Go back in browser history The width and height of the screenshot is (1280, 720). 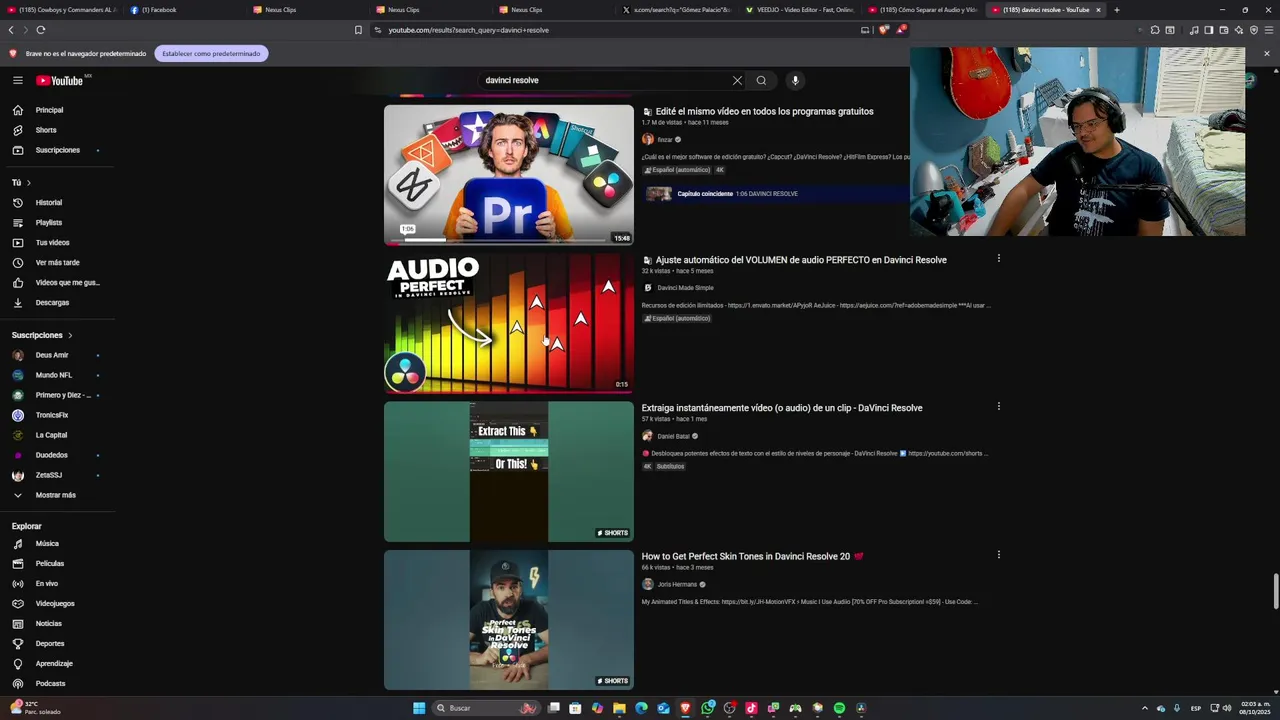tap(11, 30)
